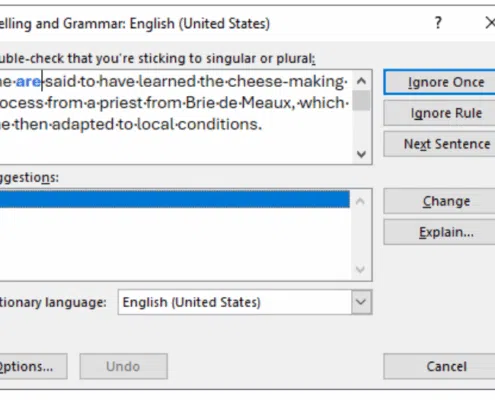Cancel the grammar check dialog
Image resolution: width=495 pixels, height=400 pixels.
point(440,367)
